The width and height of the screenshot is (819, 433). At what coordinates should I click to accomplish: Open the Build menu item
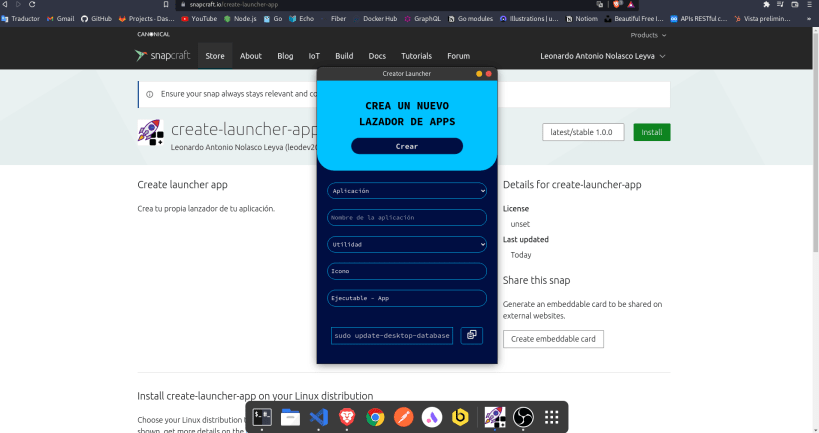344,56
